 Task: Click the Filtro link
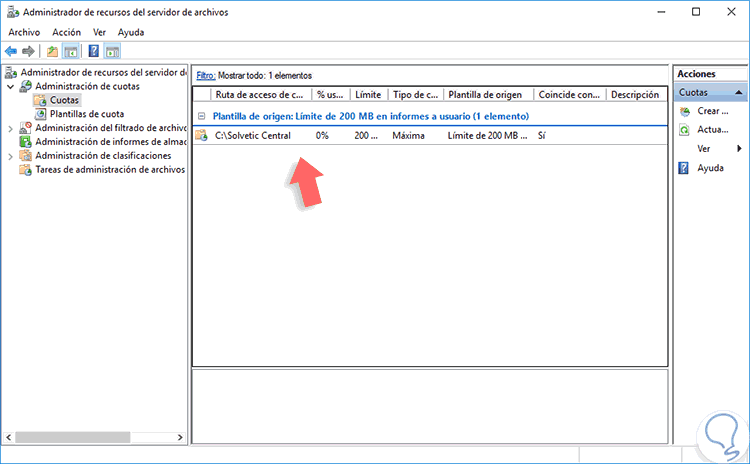206,76
